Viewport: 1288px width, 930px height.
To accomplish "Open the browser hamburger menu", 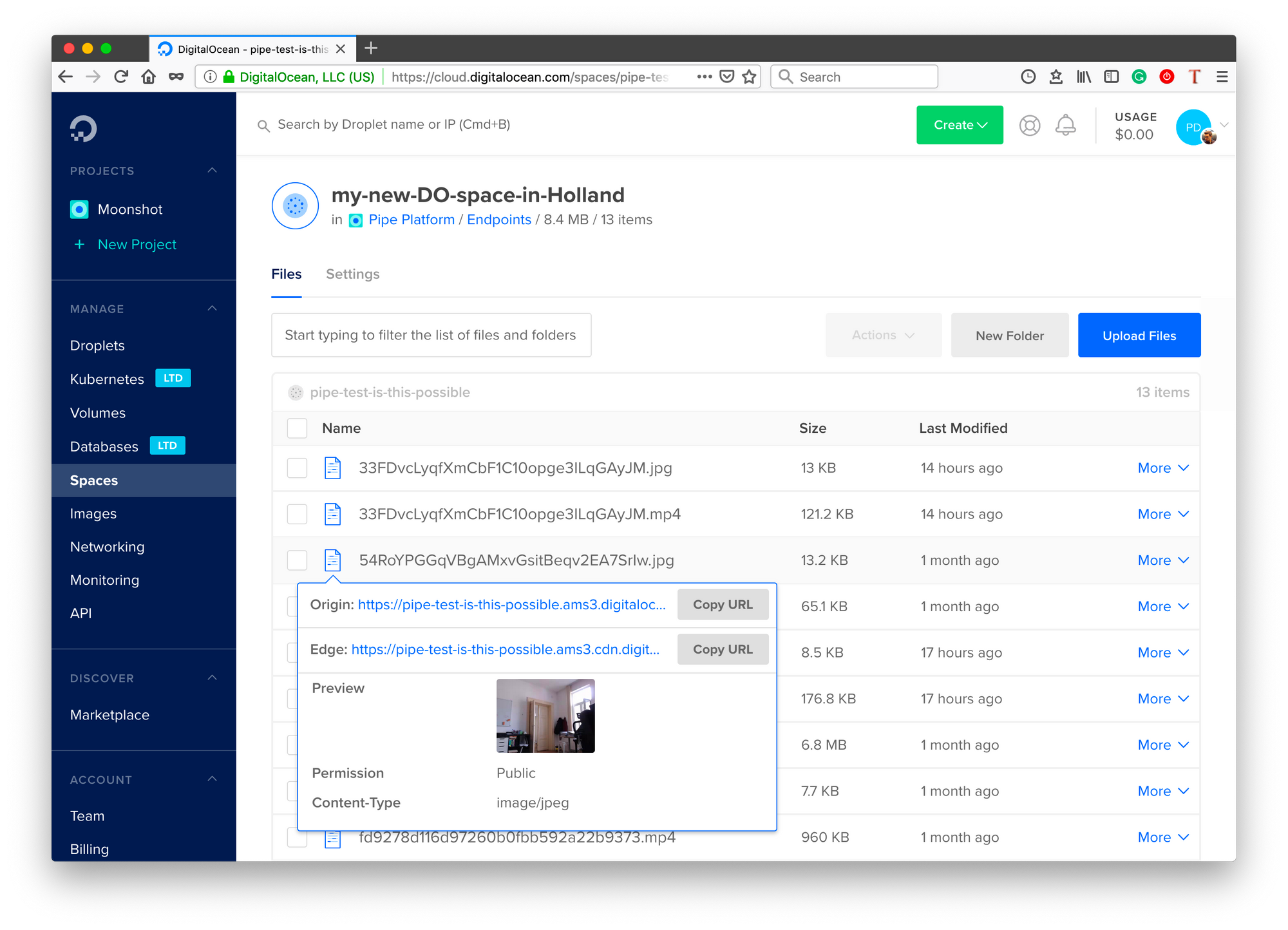I will (x=1222, y=77).
